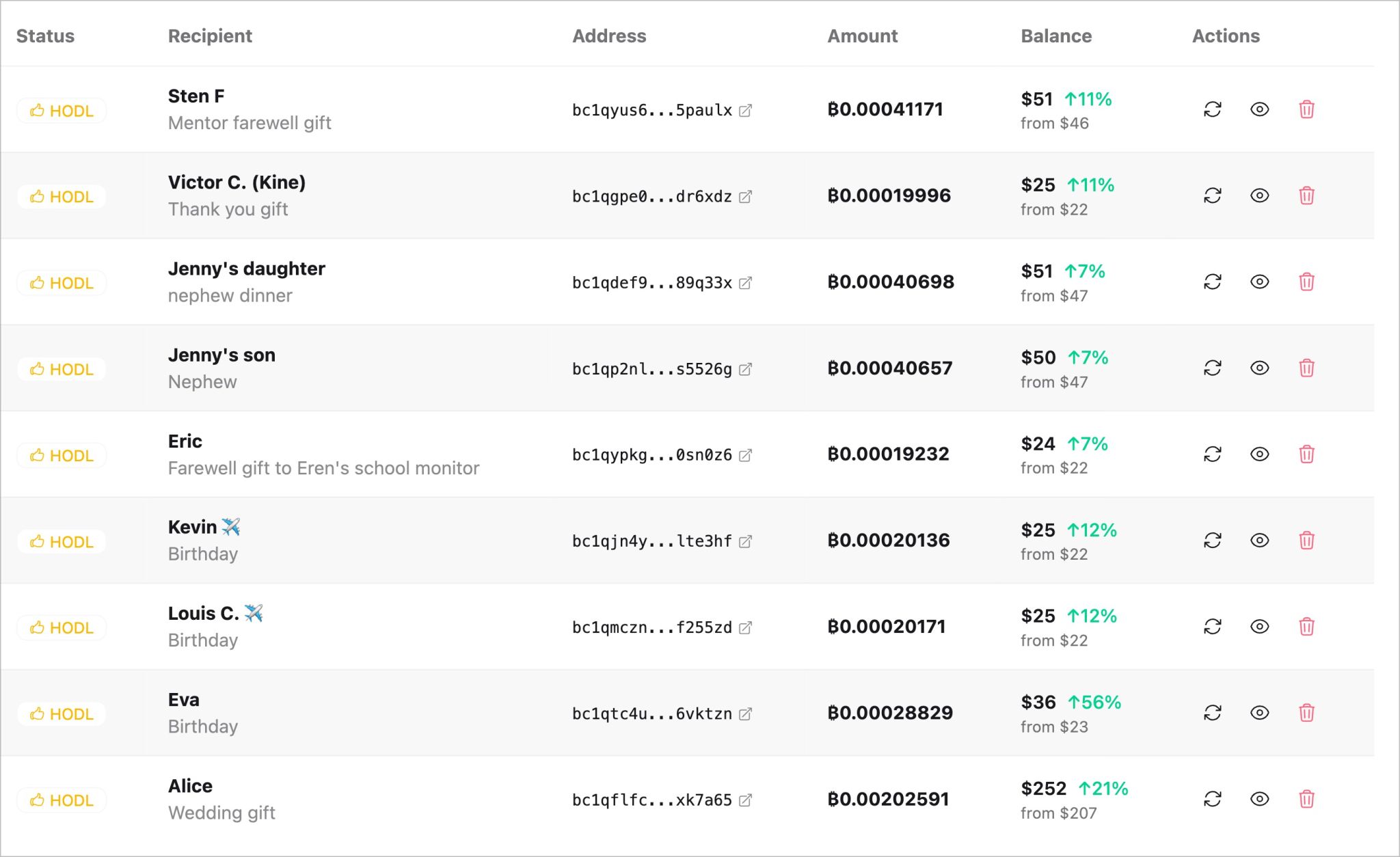Refresh Louis C. birthday gift balance
Viewport: 1400px width, 857px height.
tap(1212, 627)
